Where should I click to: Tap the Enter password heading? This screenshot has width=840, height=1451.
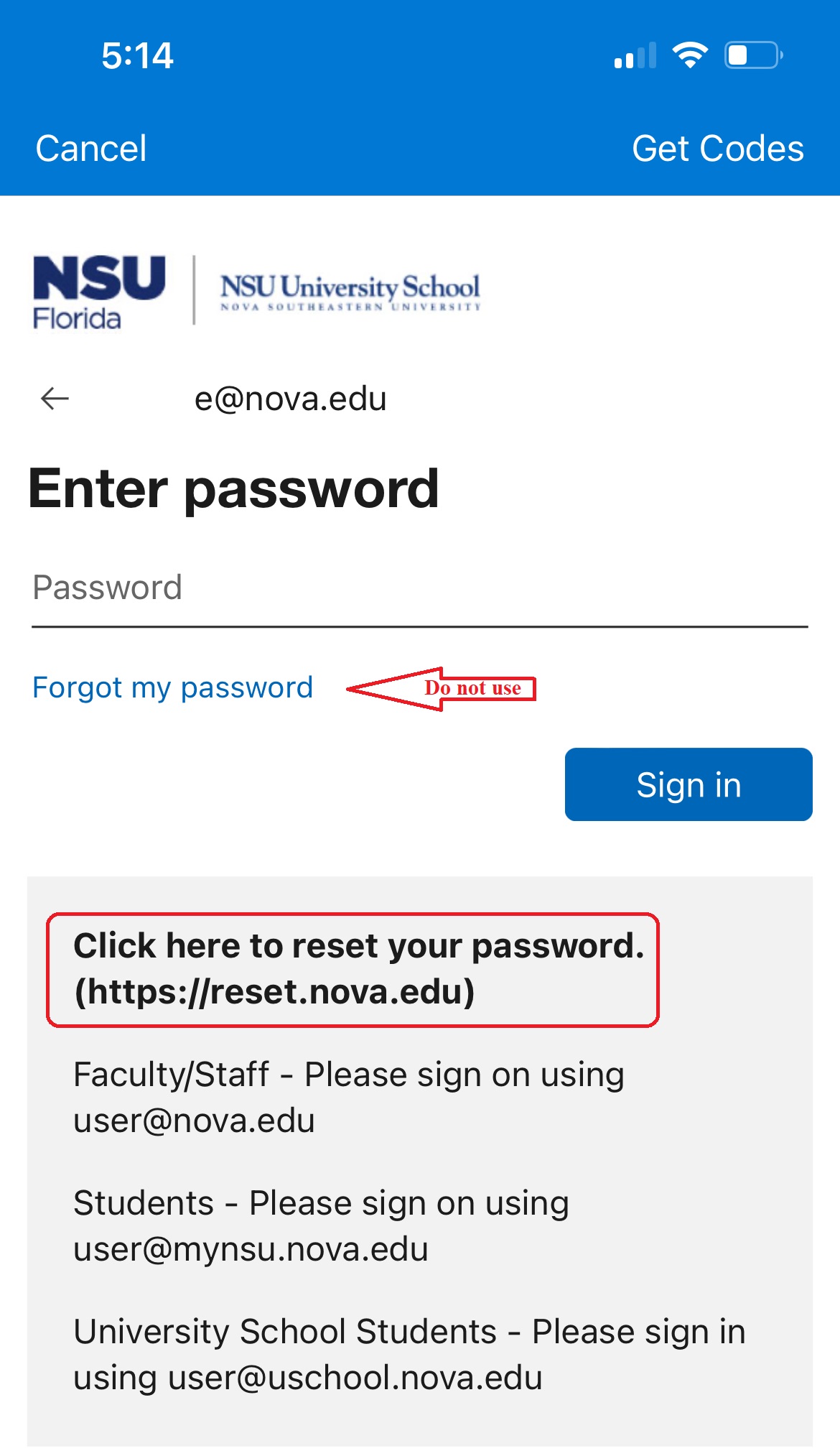coord(233,489)
